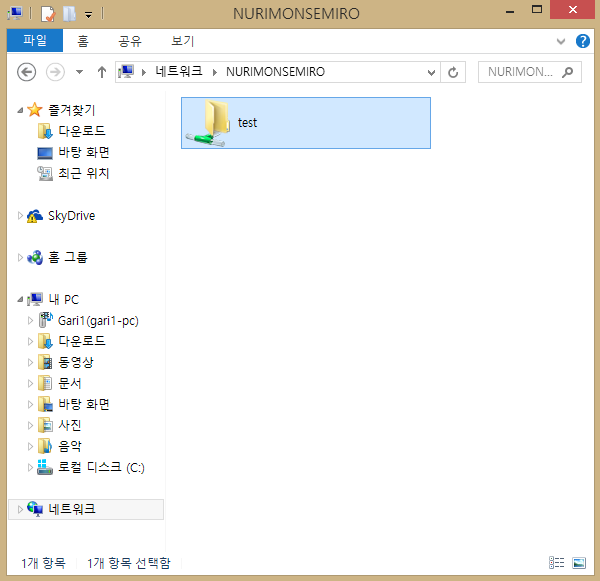
Task: Click the title bar system icon
Action: tap(15, 13)
